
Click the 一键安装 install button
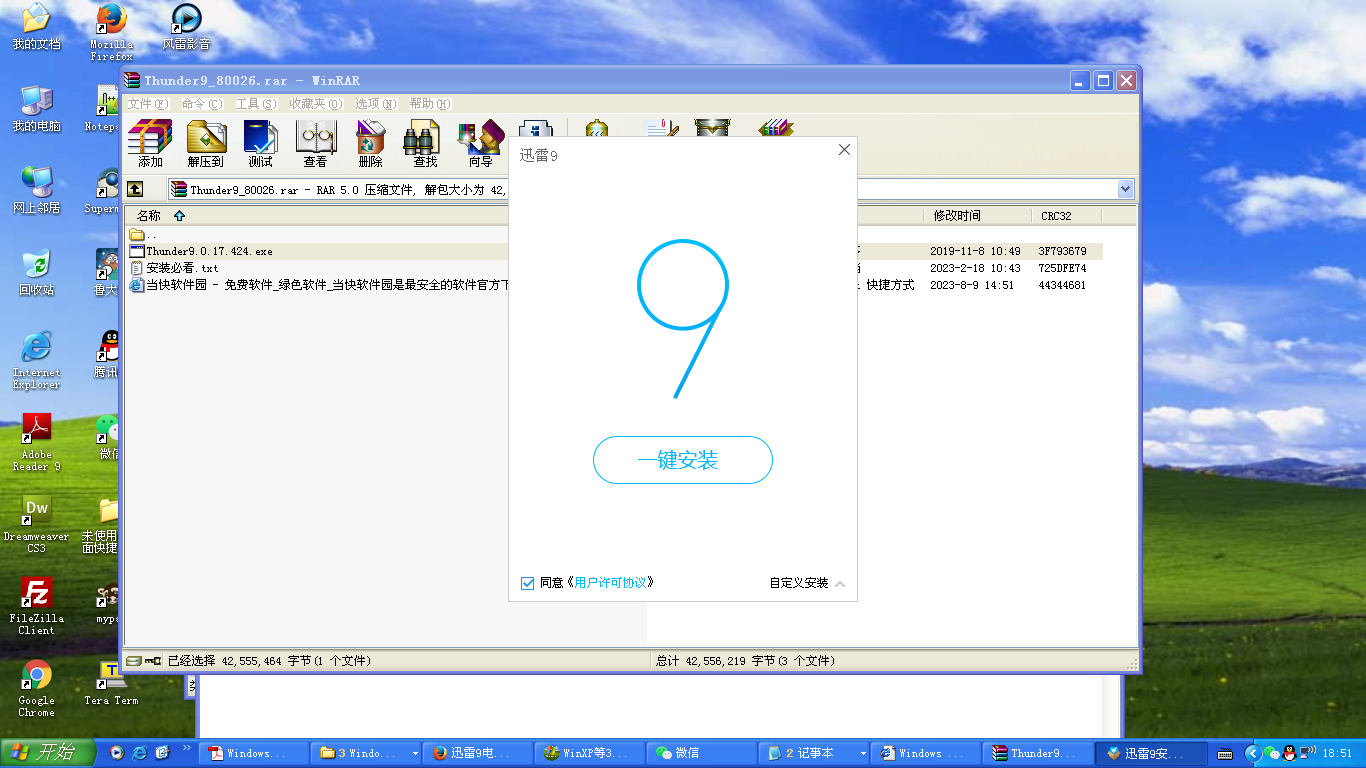click(683, 460)
